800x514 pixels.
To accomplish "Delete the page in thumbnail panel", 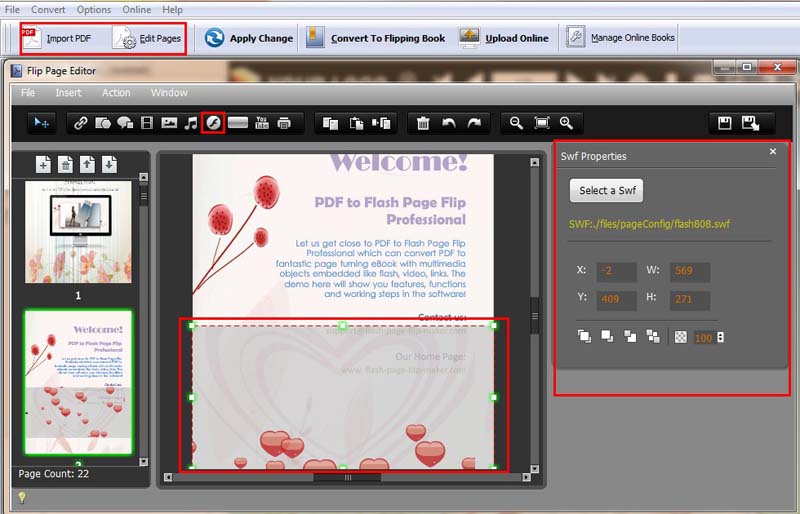I will click(x=65, y=164).
